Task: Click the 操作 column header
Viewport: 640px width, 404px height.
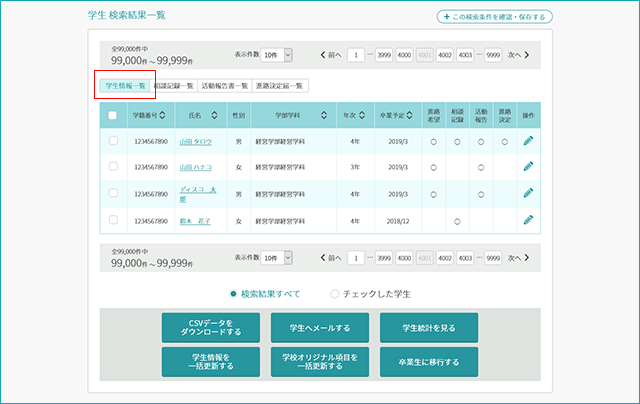Action: (529, 115)
